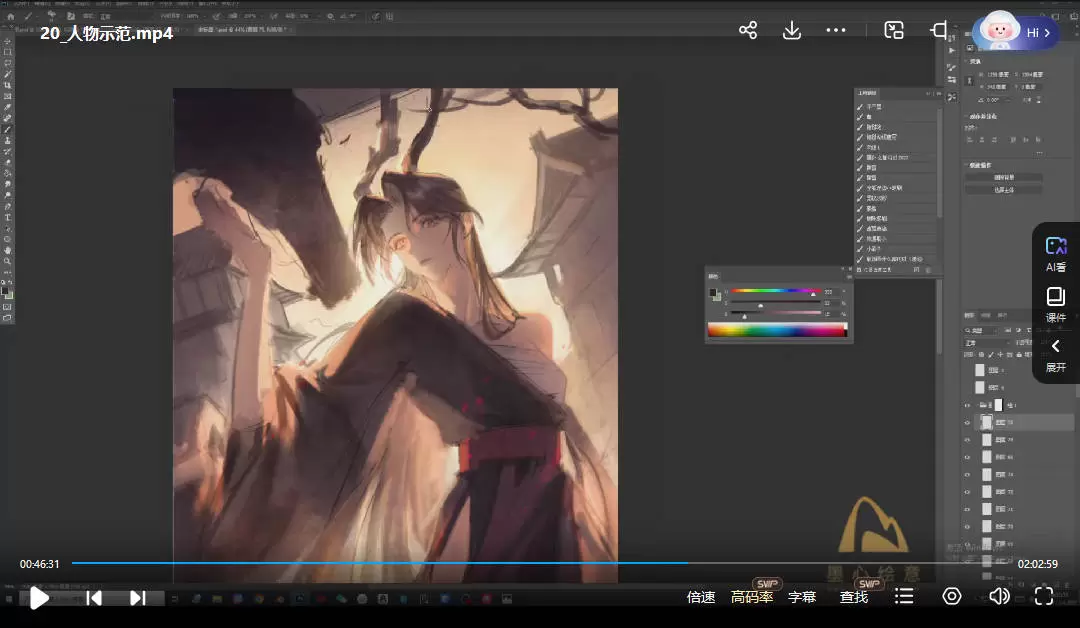This screenshot has height=628, width=1080.
Task: Select the 未标题 document tab
Action: point(244,30)
